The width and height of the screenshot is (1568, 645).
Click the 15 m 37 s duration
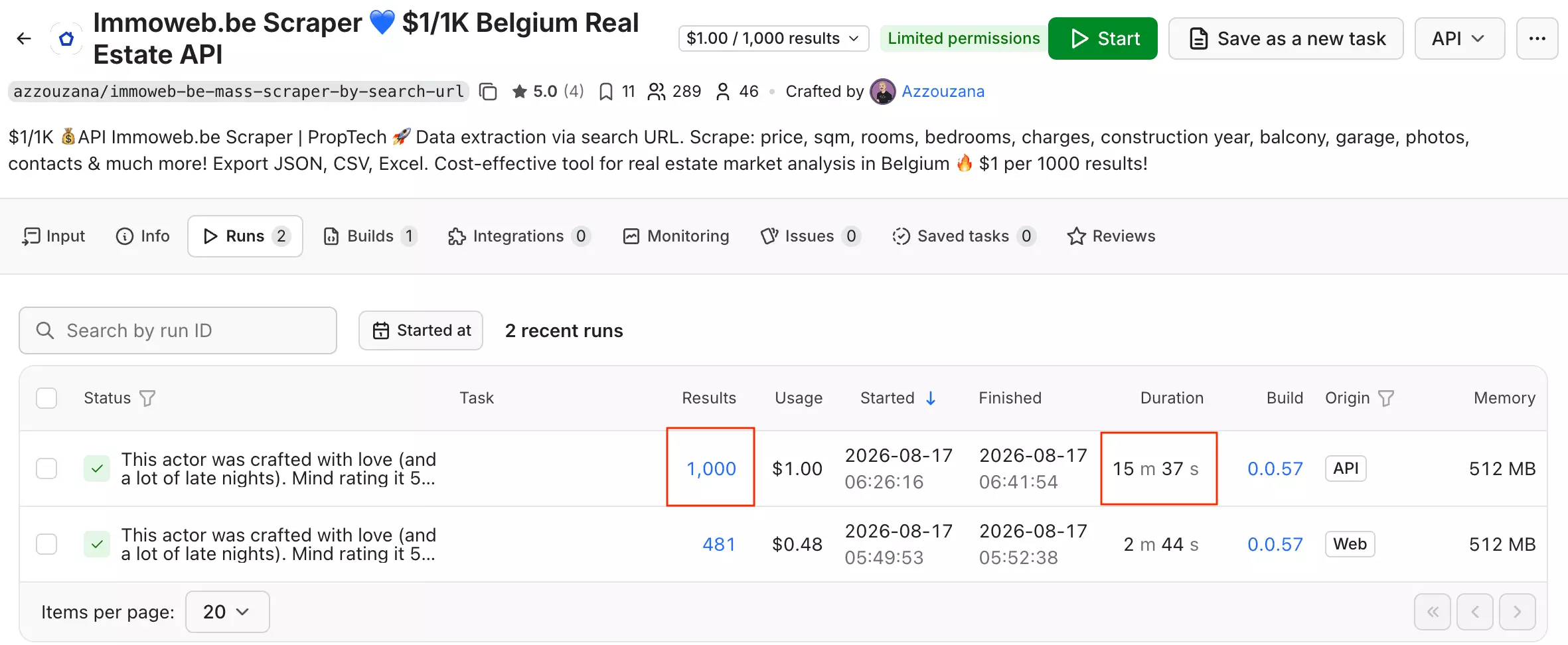(x=1156, y=468)
